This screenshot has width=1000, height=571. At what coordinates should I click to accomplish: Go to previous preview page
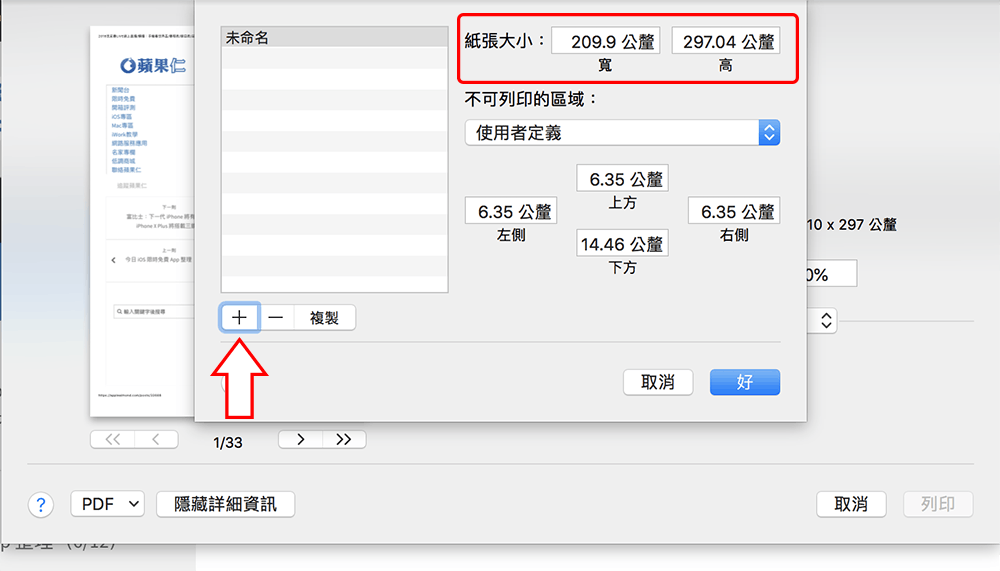pyautogui.click(x=156, y=440)
